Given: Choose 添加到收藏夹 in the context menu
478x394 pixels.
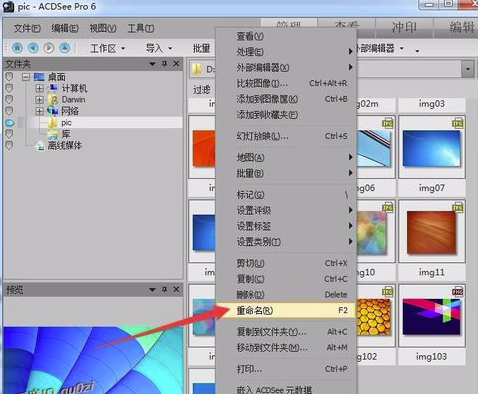Looking at the screenshot, I should [286, 115].
